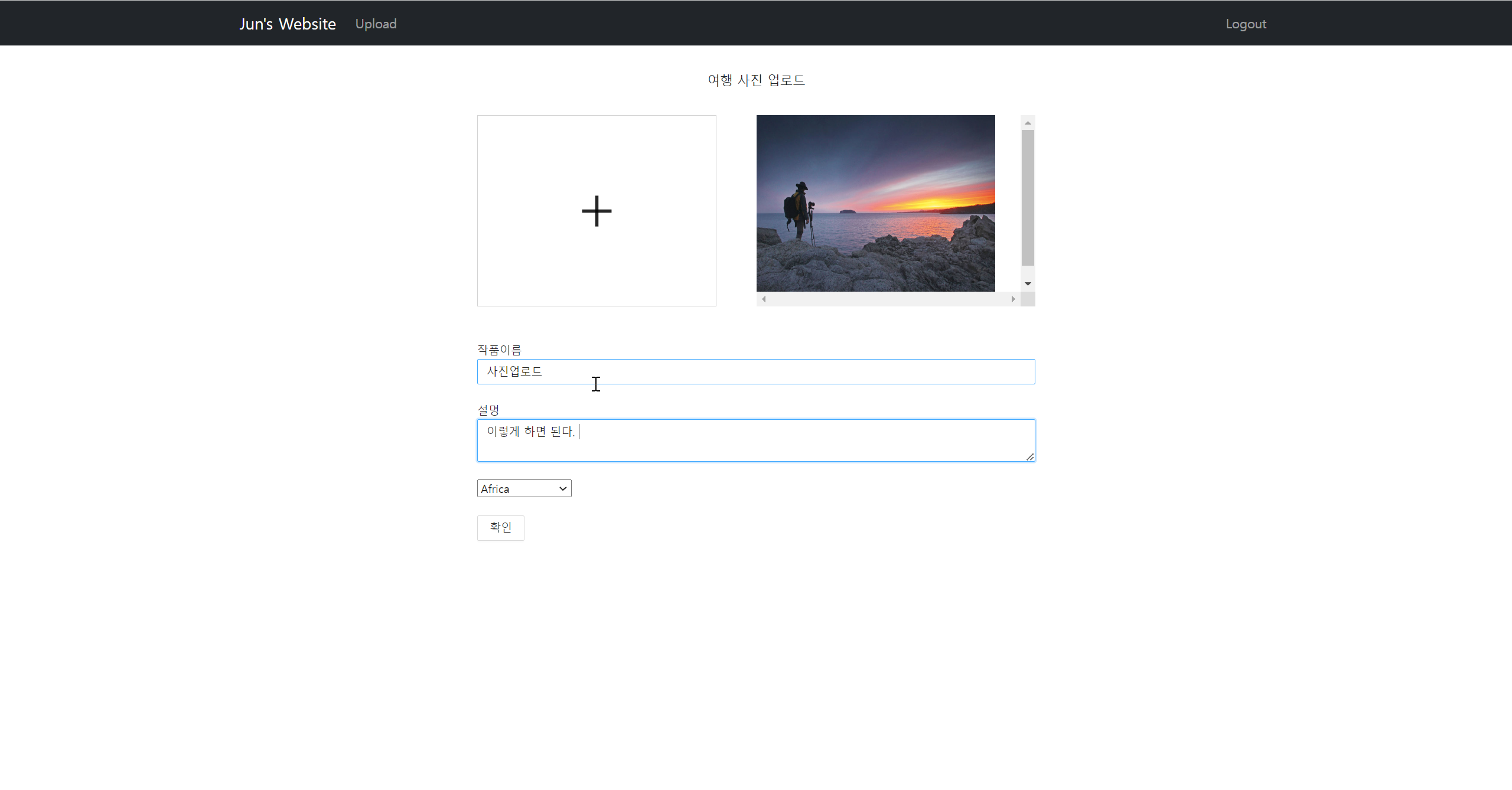
Task: Click Jun's Website in the navigation bar
Action: tap(287, 24)
